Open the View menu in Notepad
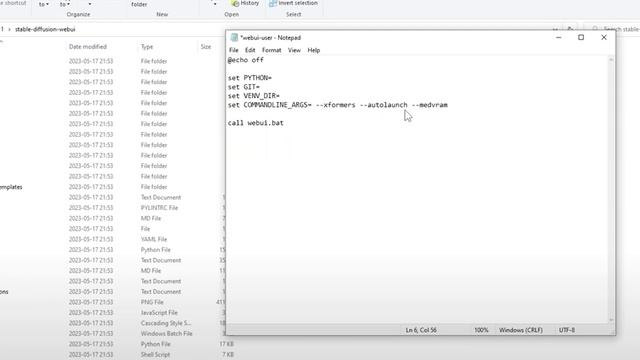 [x=294, y=50]
